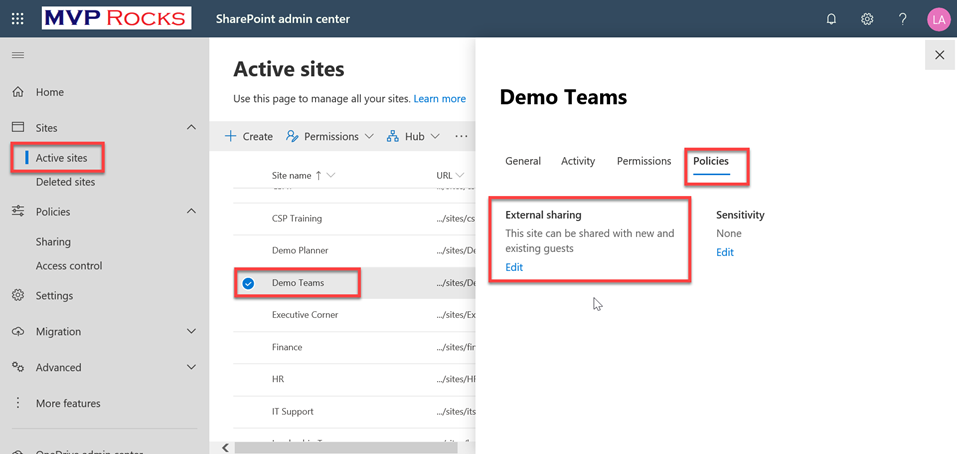Open the Permissions dropdown chevron
Screen dimensions: 957x454
(369, 137)
